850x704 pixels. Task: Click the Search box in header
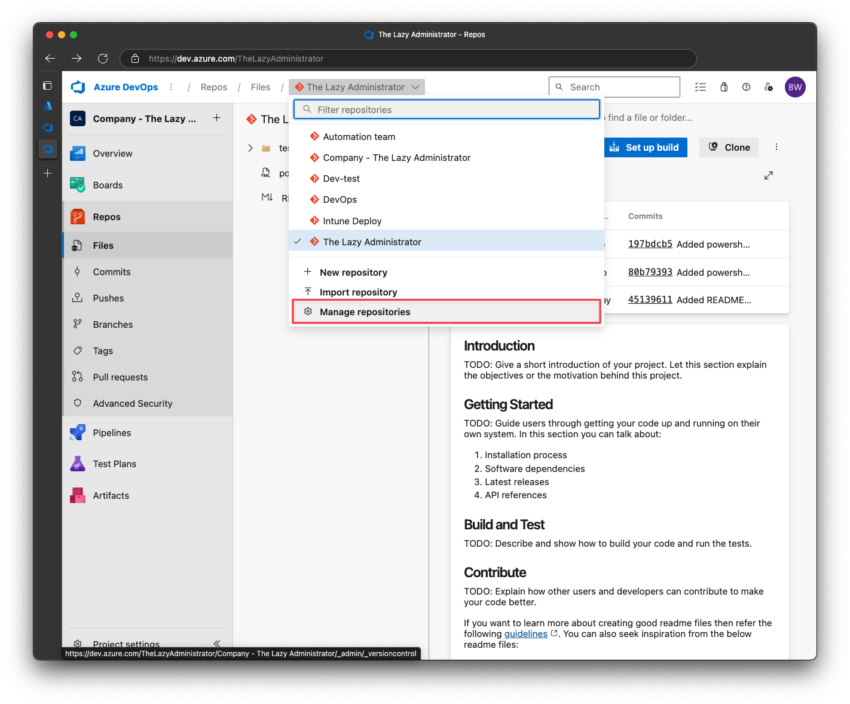614,87
